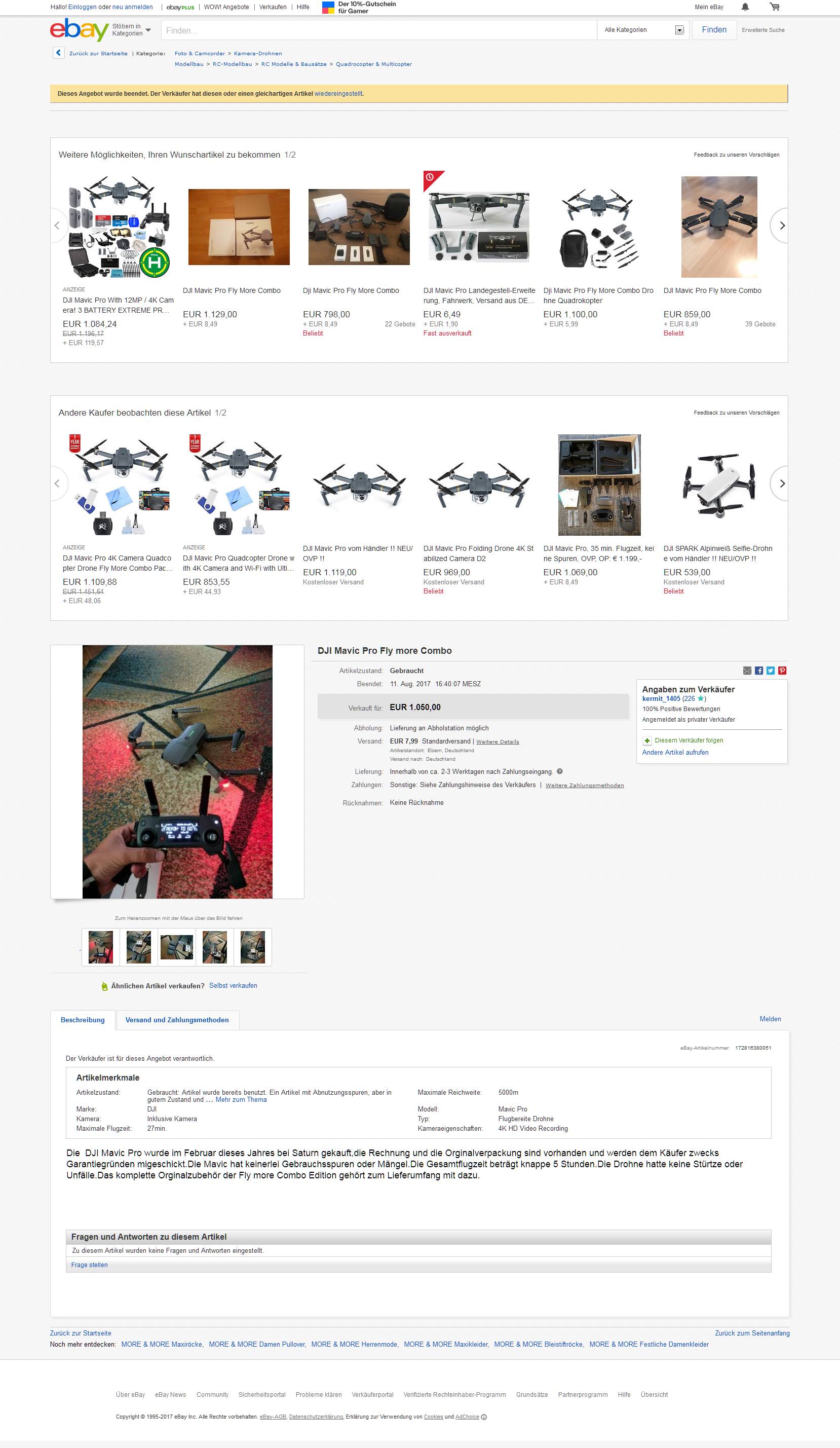The width and height of the screenshot is (840, 1448).
Task: Select the first drone photo thumbnail
Action: coord(100,947)
